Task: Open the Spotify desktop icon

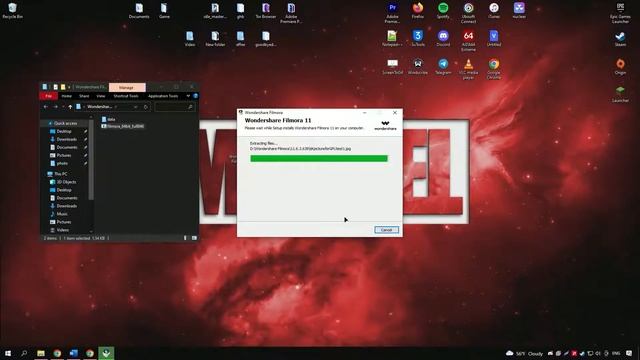Action: (x=443, y=11)
